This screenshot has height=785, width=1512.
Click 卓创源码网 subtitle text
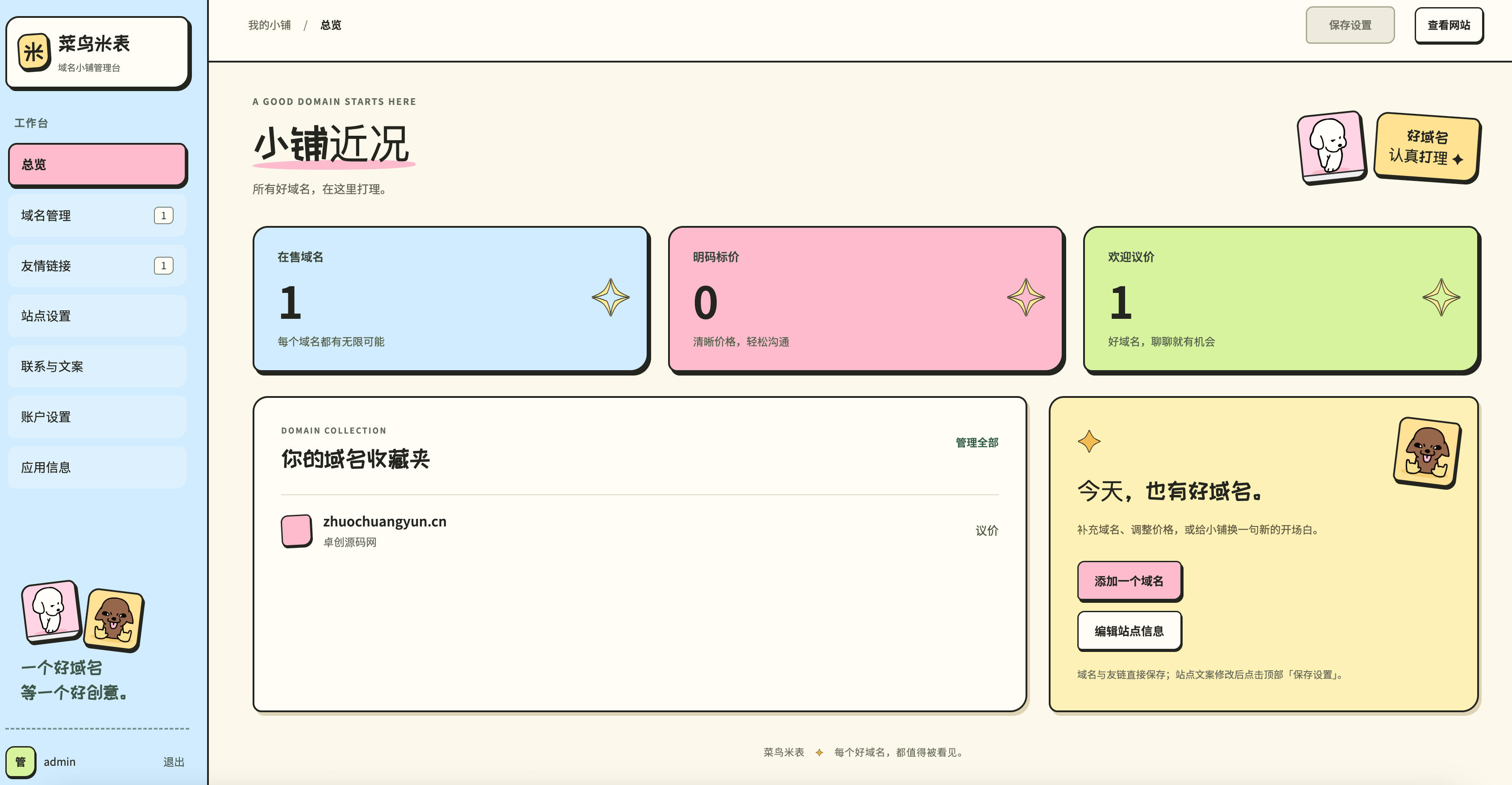click(350, 542)
